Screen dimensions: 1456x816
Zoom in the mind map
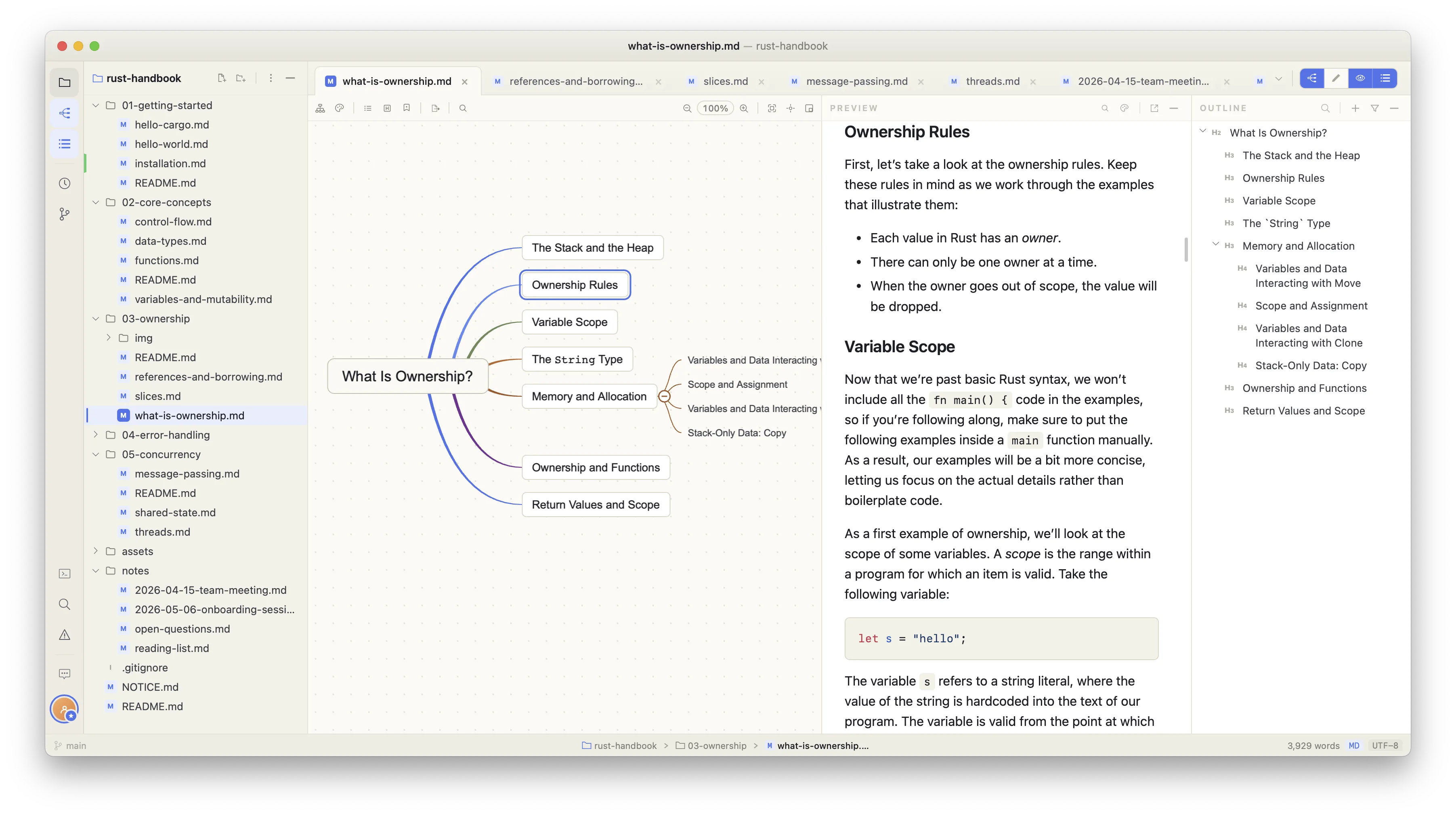click(744, 108)
